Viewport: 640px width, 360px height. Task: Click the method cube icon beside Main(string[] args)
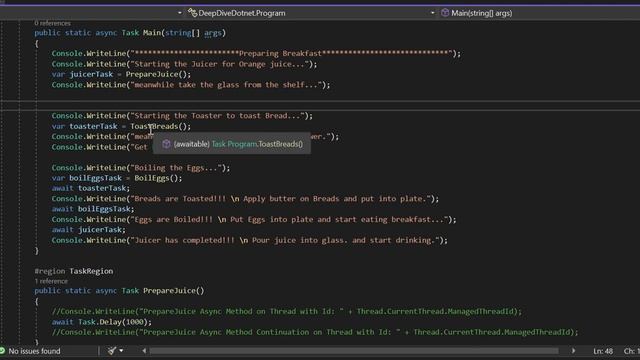[445, 13]
